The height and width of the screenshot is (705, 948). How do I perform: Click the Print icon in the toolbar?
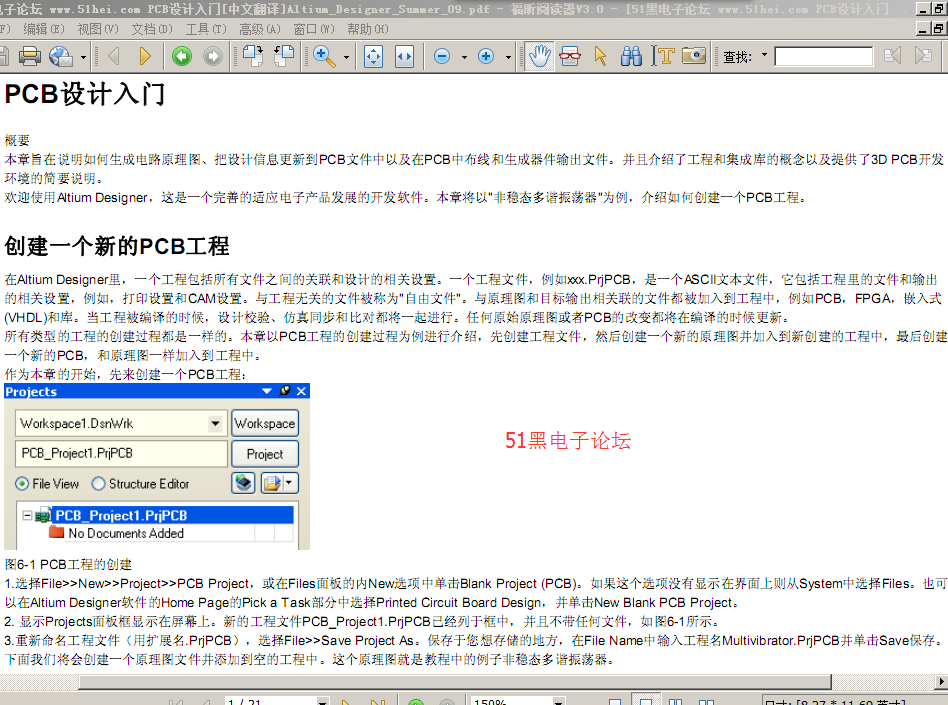pos(29,56)
